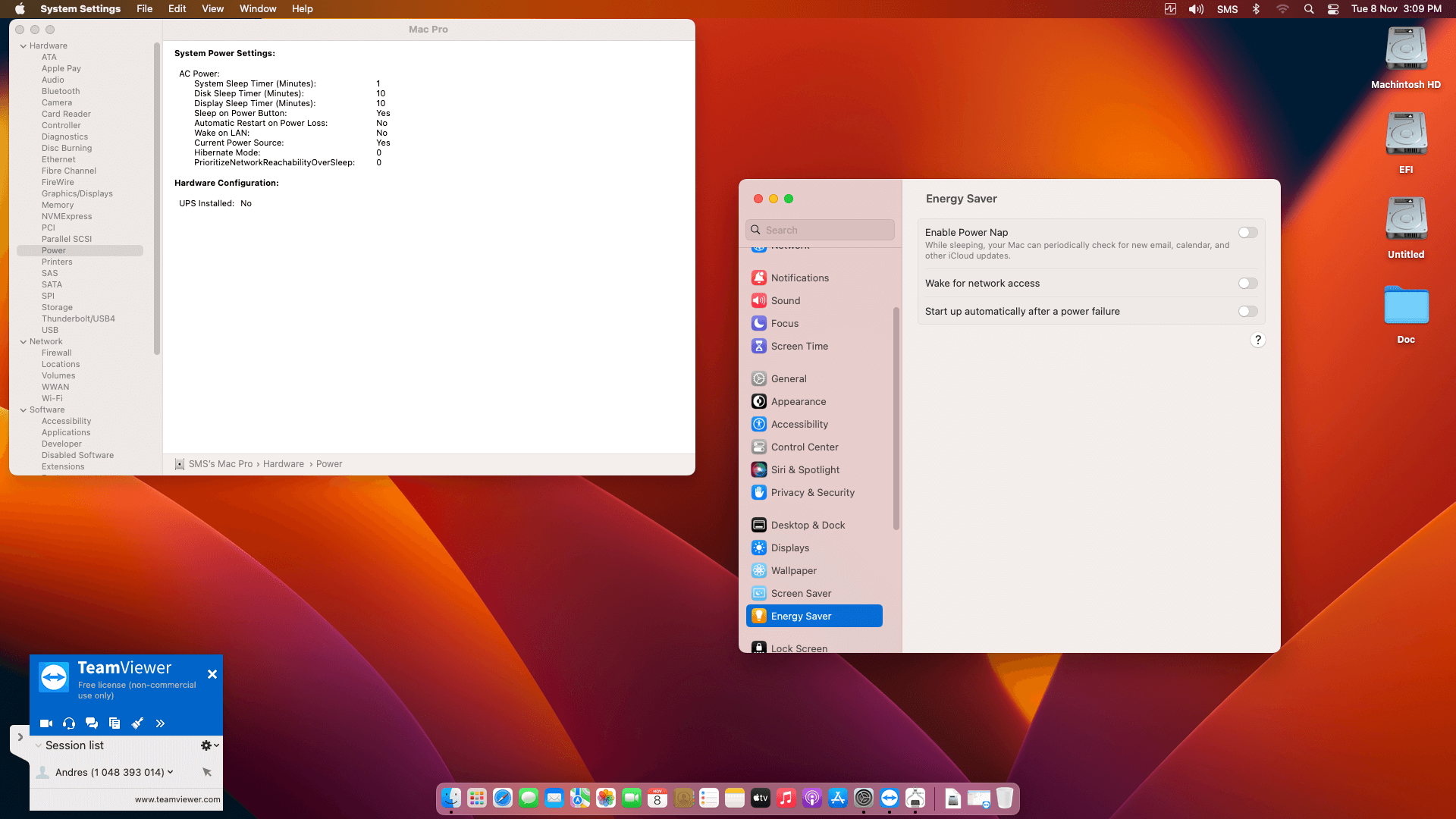Image resolution: width=1456 pixels, height=819 pixels.
Task: Collapse the TeamViewer panel side arrow
Action: [20, 737]
